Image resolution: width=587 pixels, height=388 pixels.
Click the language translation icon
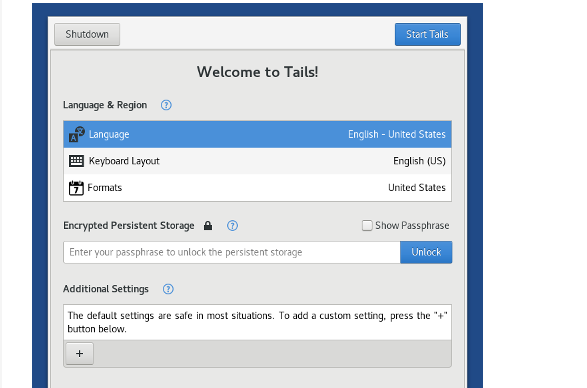[77, 134]
